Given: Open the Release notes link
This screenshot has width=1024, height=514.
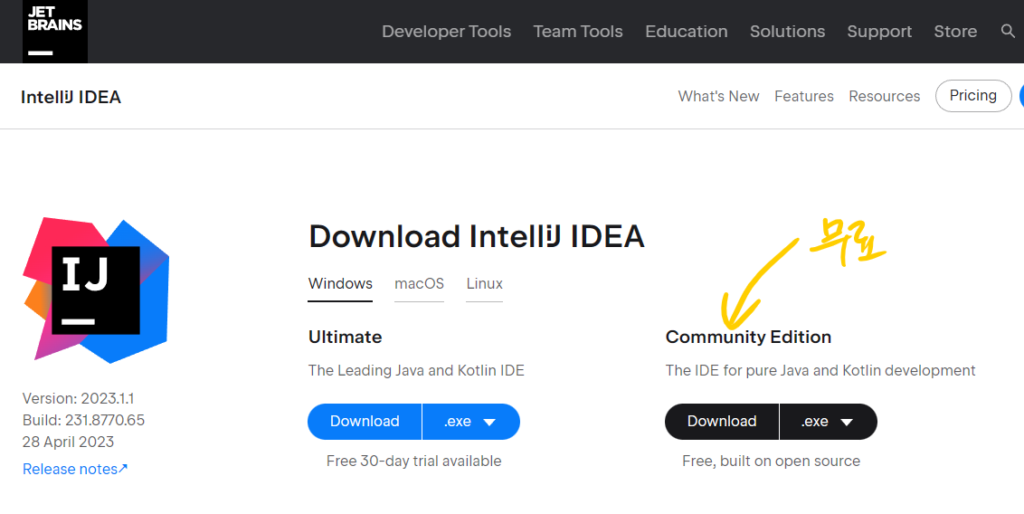Looking at the screenshot, I should (75, 469).
